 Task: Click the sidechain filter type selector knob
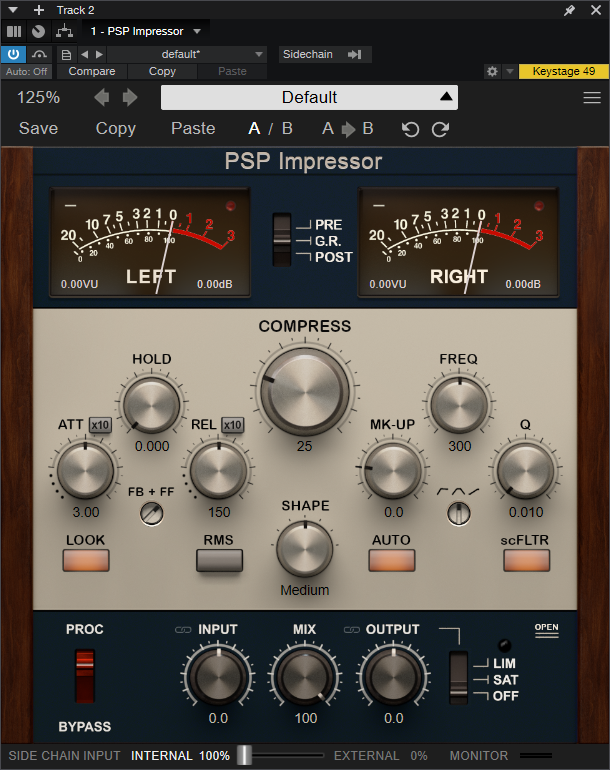pyautogui.click(x=459, y=514)
